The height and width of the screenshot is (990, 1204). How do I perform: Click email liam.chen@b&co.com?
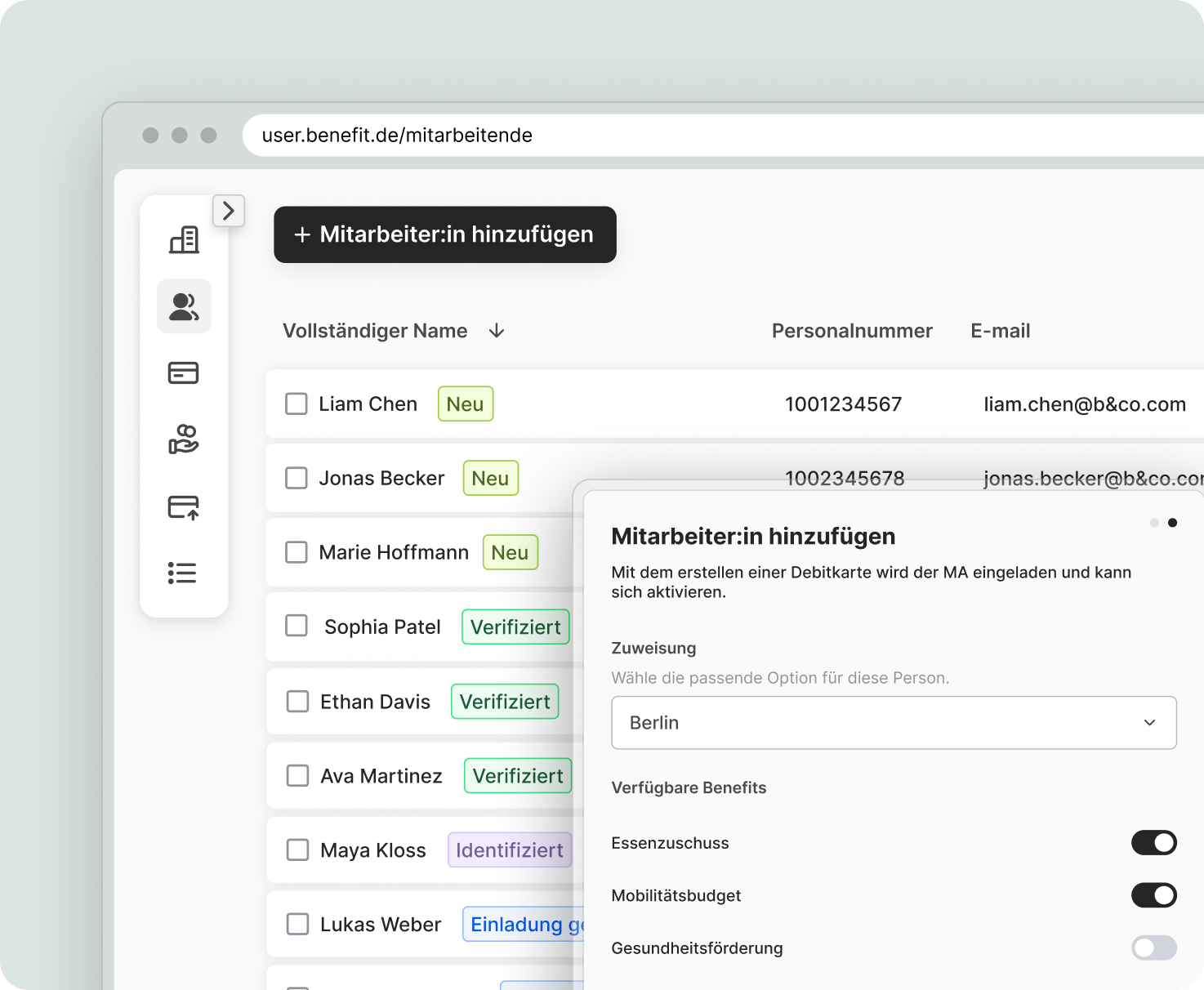1085,404
